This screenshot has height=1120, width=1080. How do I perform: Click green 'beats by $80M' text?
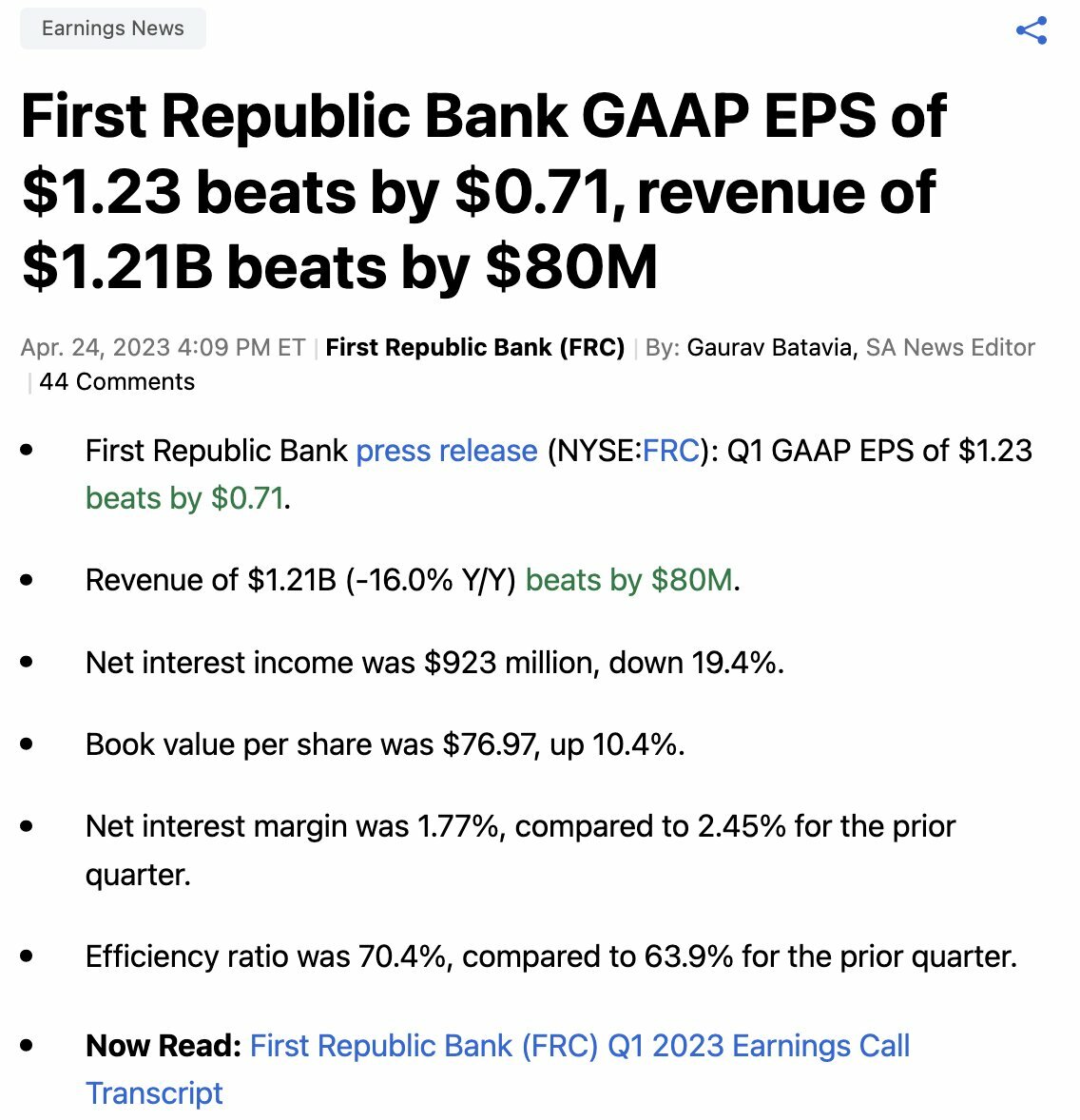tap(629, 580)
